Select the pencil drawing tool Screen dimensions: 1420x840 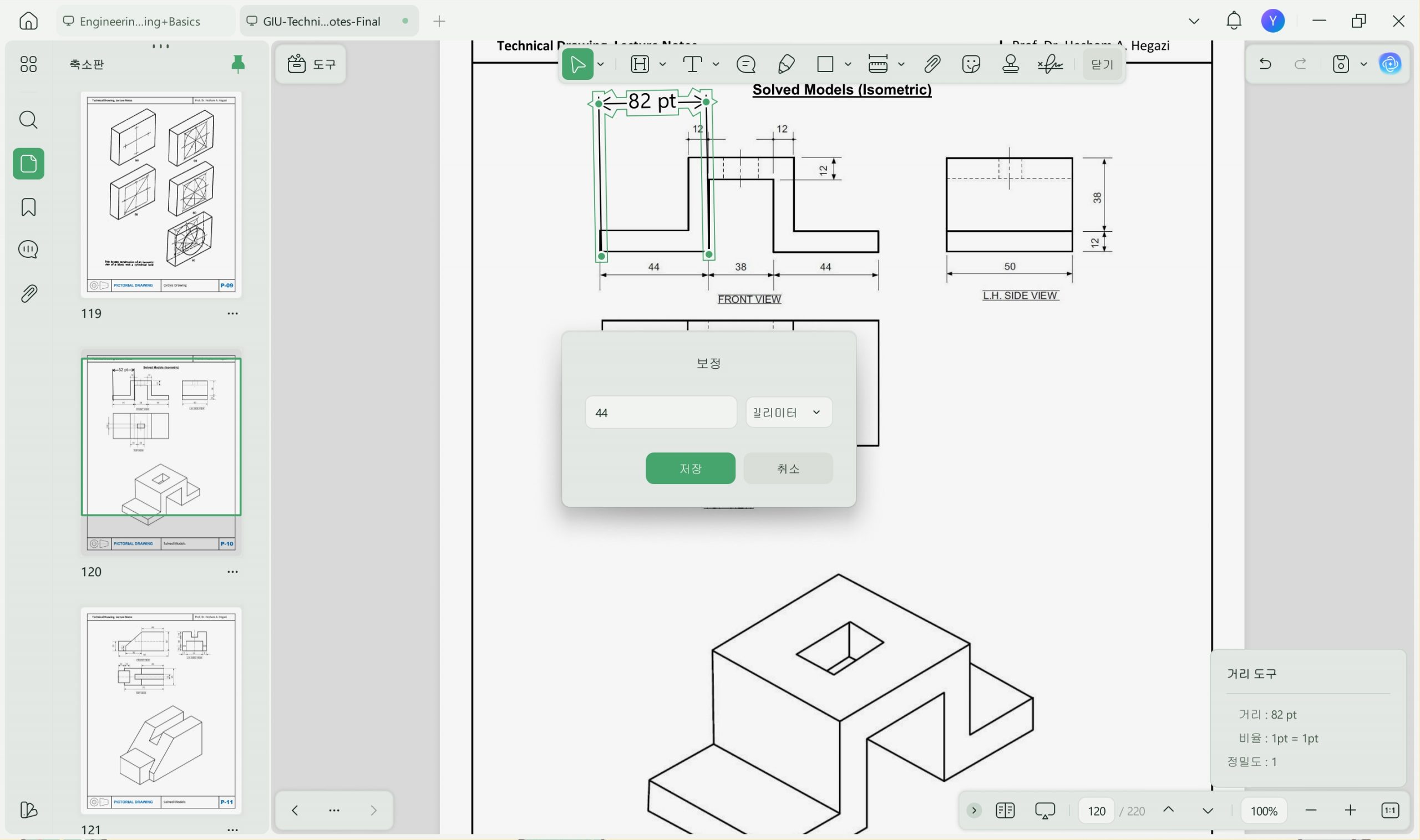point(786,64)
